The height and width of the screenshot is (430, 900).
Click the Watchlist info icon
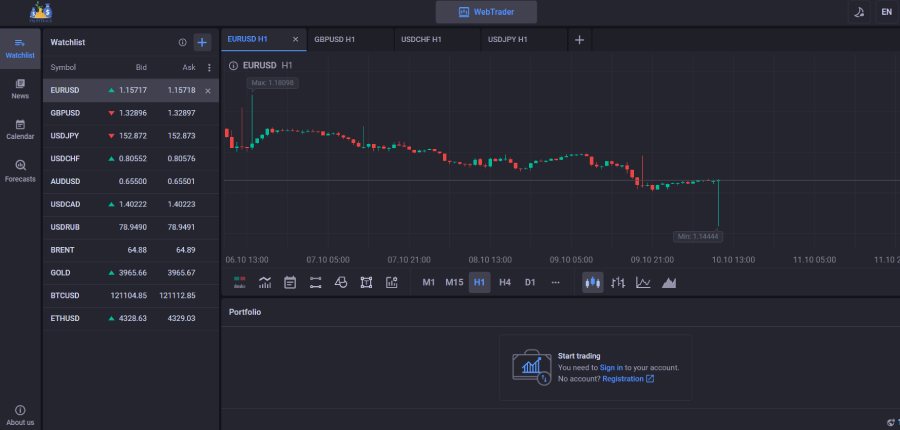[x=182, y=42]
